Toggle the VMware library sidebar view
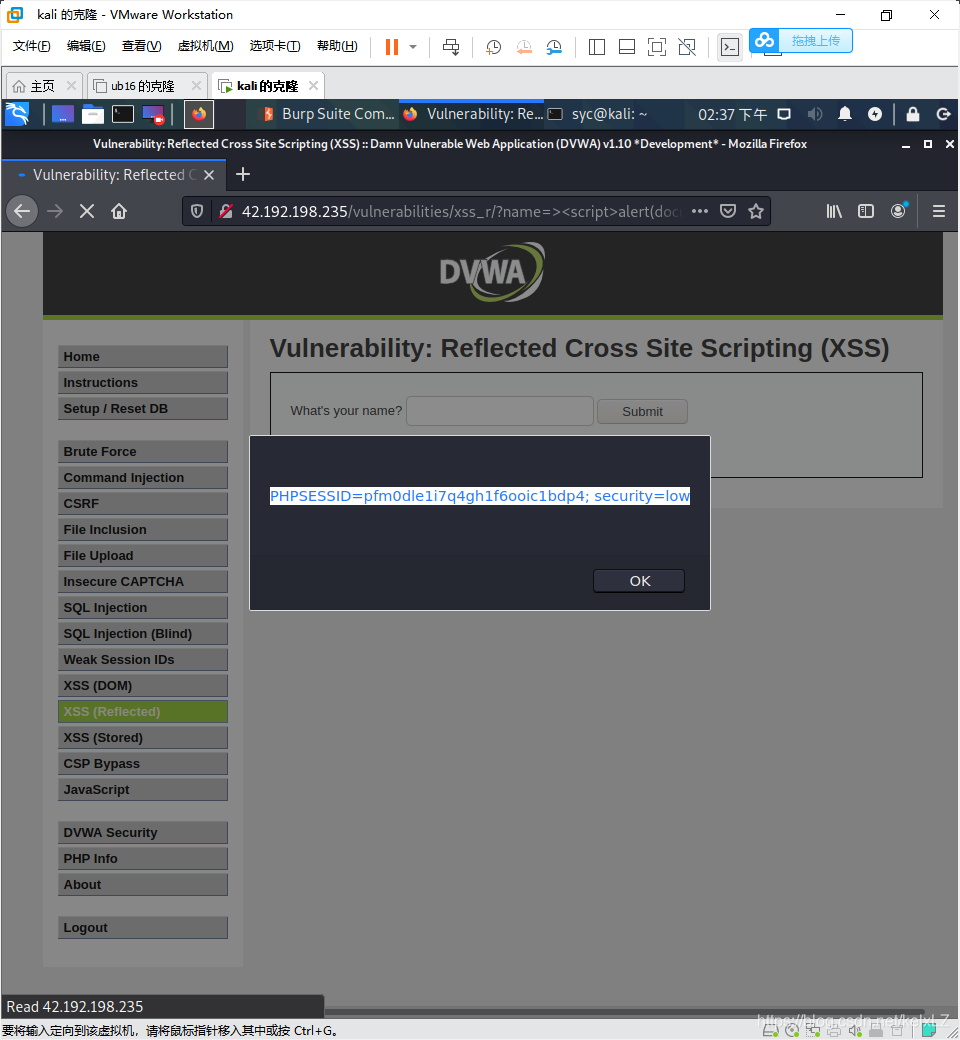Viewport: 960px width, 1040px height. click(x=596, y=46)
